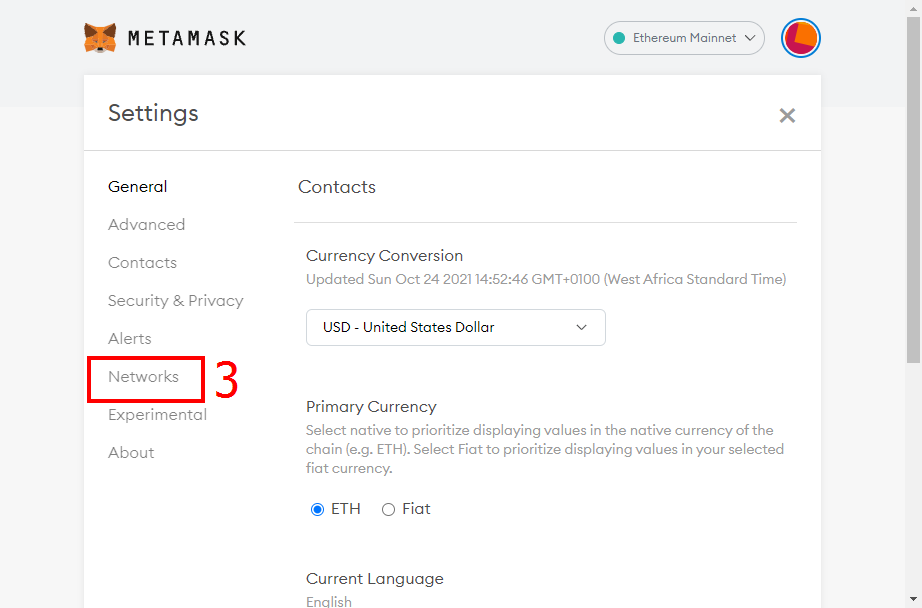
Task: Select the ETH radio button
Action: pyautogui.click(x=318, y=509)
